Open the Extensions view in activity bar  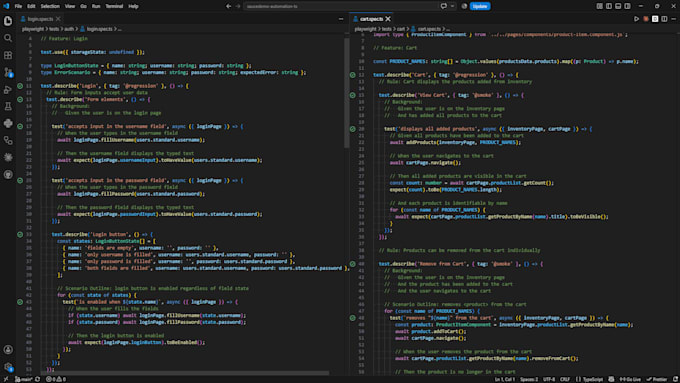coord(8,55)
